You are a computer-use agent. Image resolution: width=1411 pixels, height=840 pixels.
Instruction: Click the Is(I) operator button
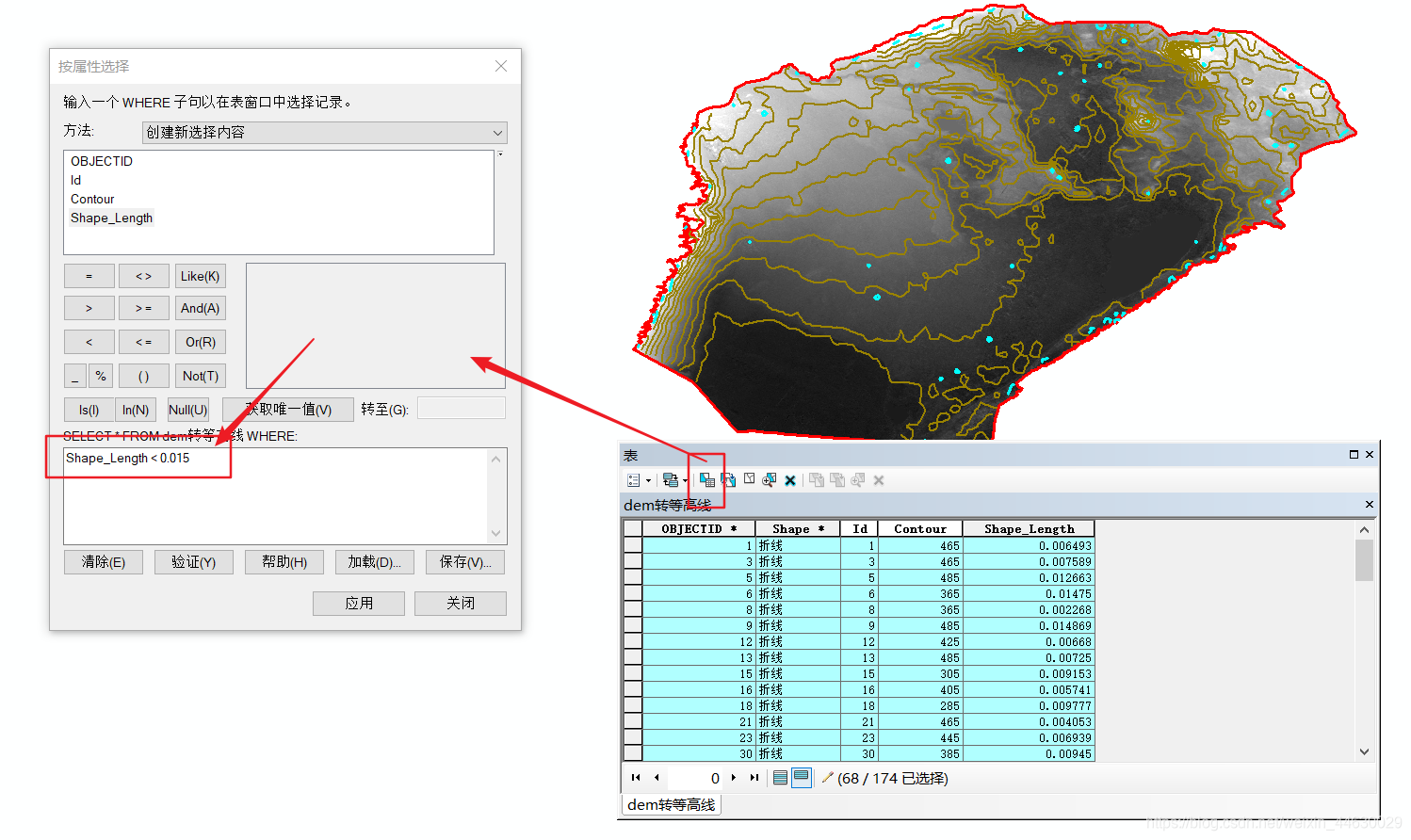(x=89, y=410)
